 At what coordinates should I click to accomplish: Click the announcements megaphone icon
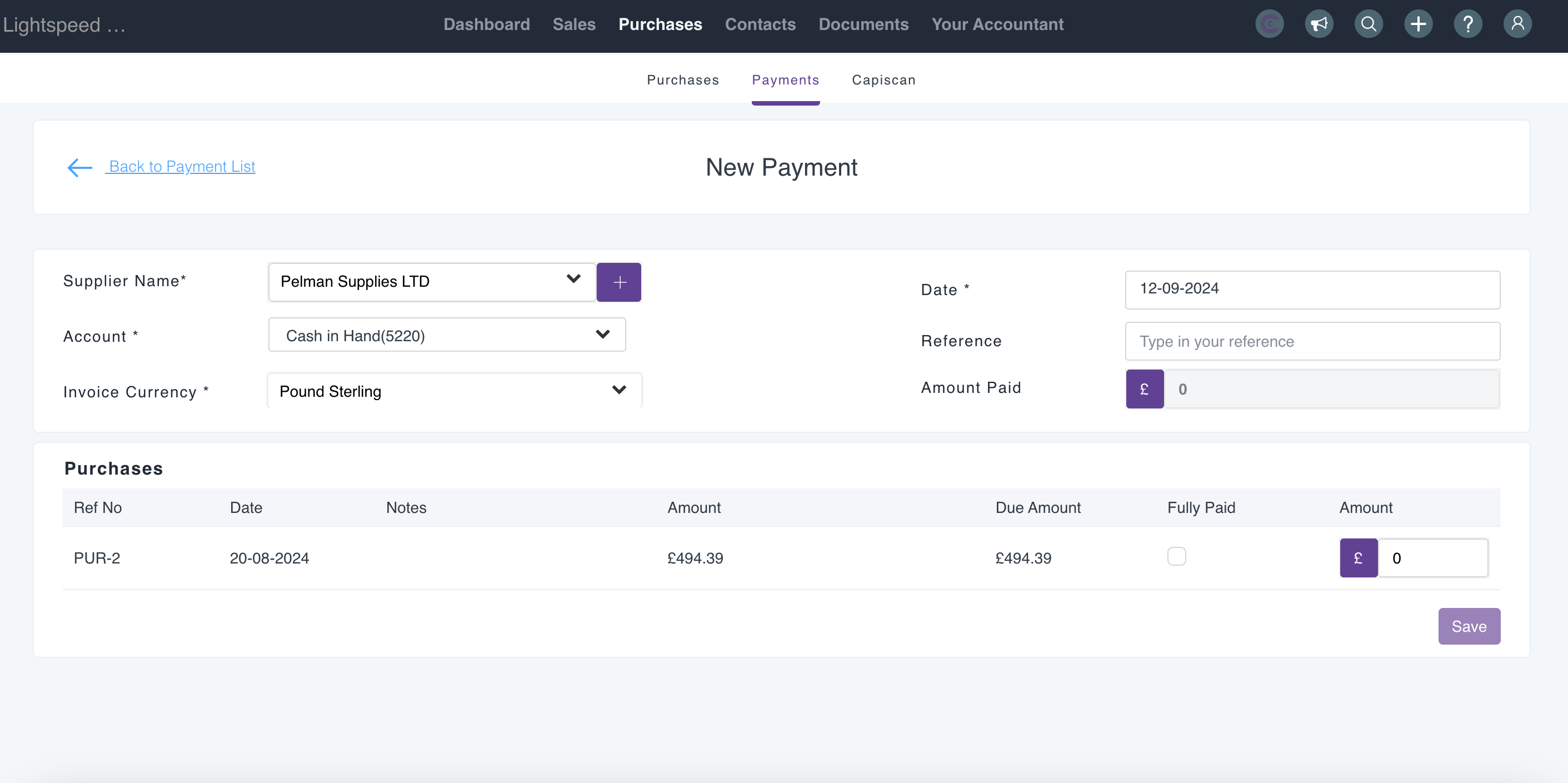[x=1319, y=24]
